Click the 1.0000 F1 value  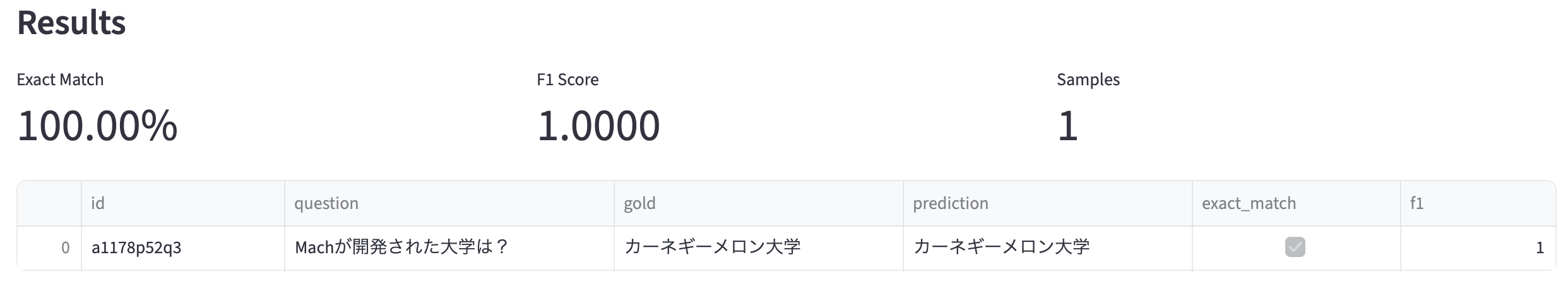pyautogui.click(x=598, y=126)
